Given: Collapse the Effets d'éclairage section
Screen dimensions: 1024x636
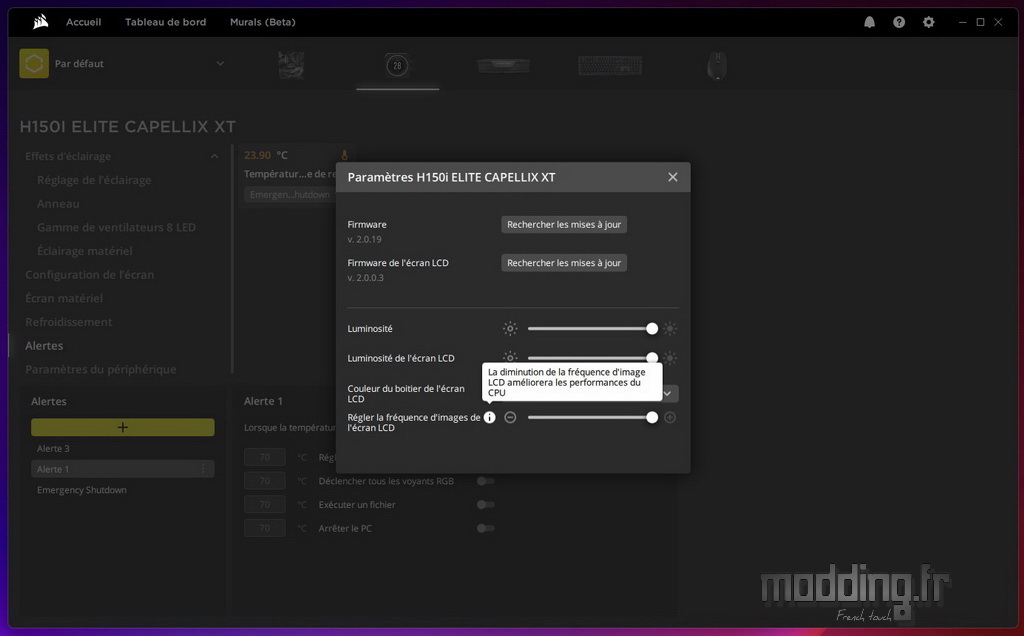Looking at the screenshot, I should (x=214, y=156).
